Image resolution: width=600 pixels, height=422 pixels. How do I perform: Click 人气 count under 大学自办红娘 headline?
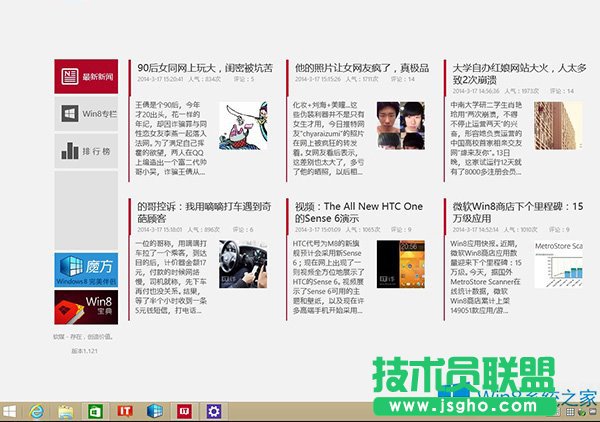(x=522, y=91)
